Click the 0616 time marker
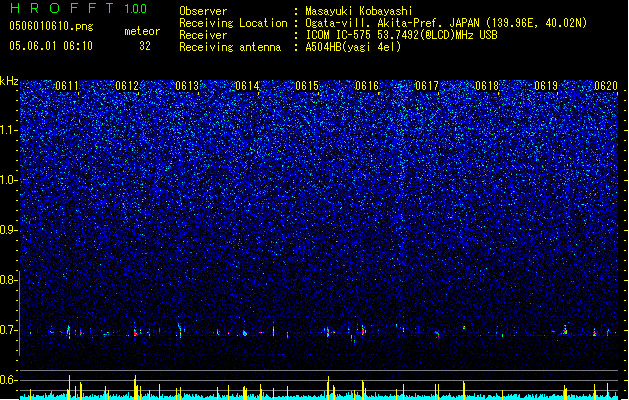 tap(367, 86)
